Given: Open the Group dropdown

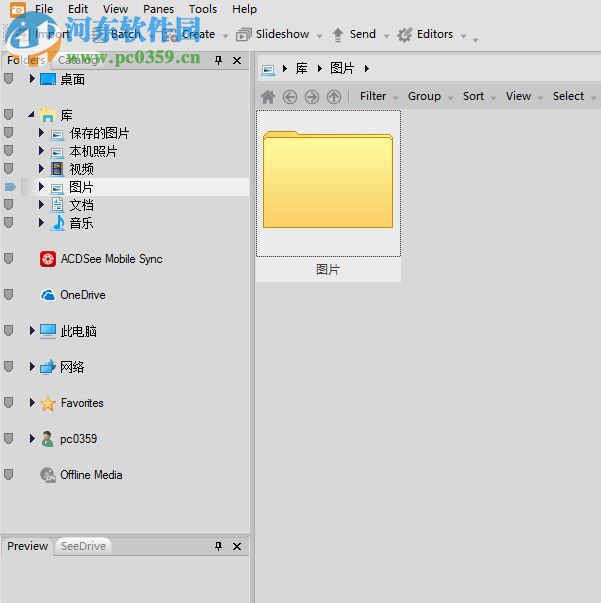Looking at the screenshot, I should click(430, 96).
